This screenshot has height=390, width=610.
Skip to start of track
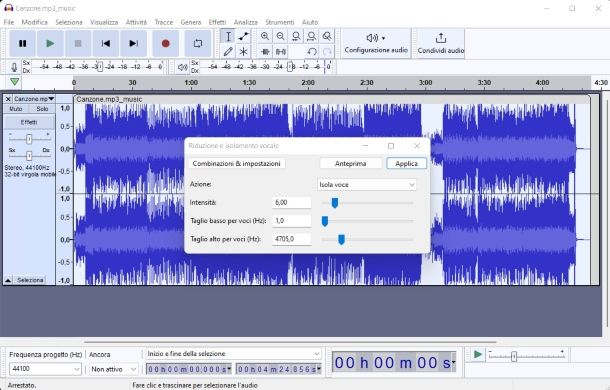[x=105, y=43]
